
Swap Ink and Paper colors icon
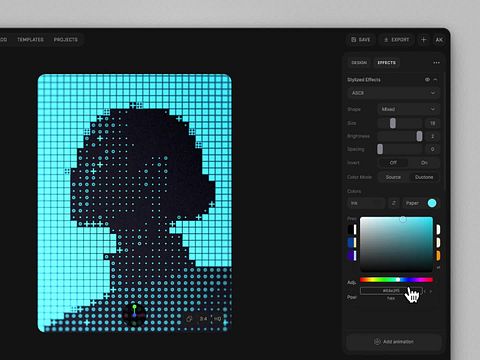coord(394,203)
